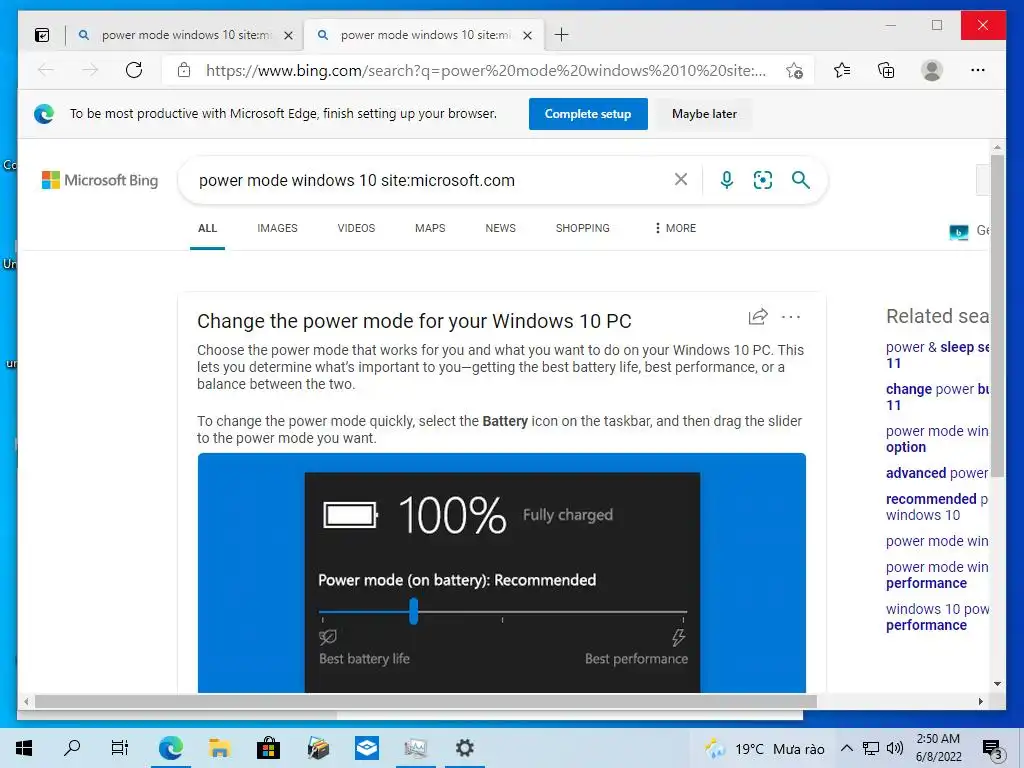
Task: Open the profile avatar icon
Action: 932,70
